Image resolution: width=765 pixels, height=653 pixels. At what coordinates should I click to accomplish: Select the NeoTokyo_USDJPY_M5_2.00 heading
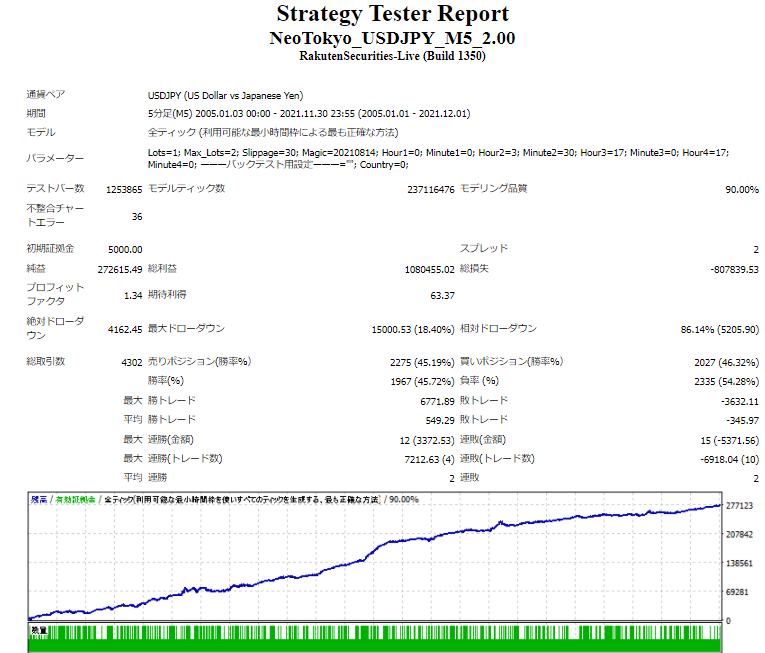pyautogui.click(x=392, y=38)
